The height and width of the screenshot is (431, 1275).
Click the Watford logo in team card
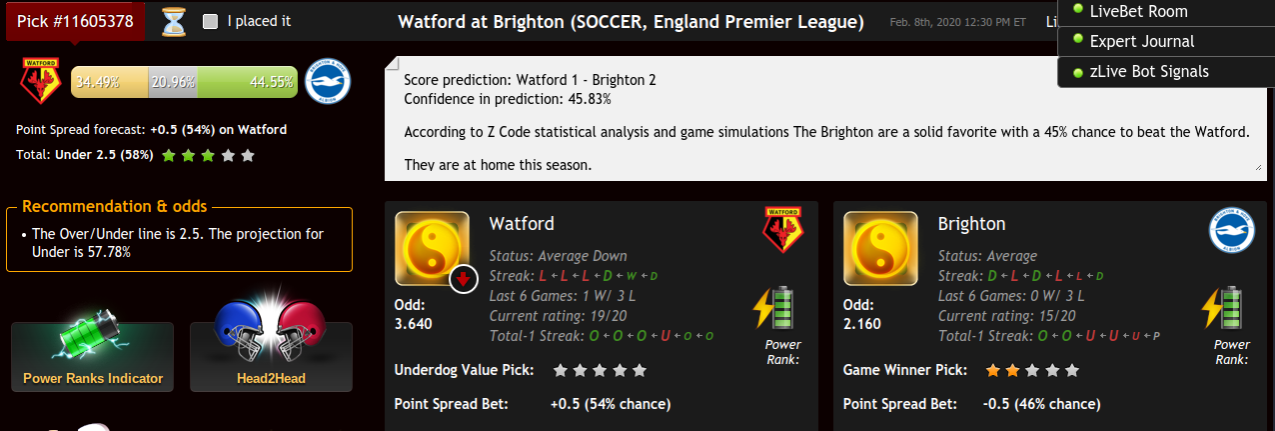(x=784, y=230)
